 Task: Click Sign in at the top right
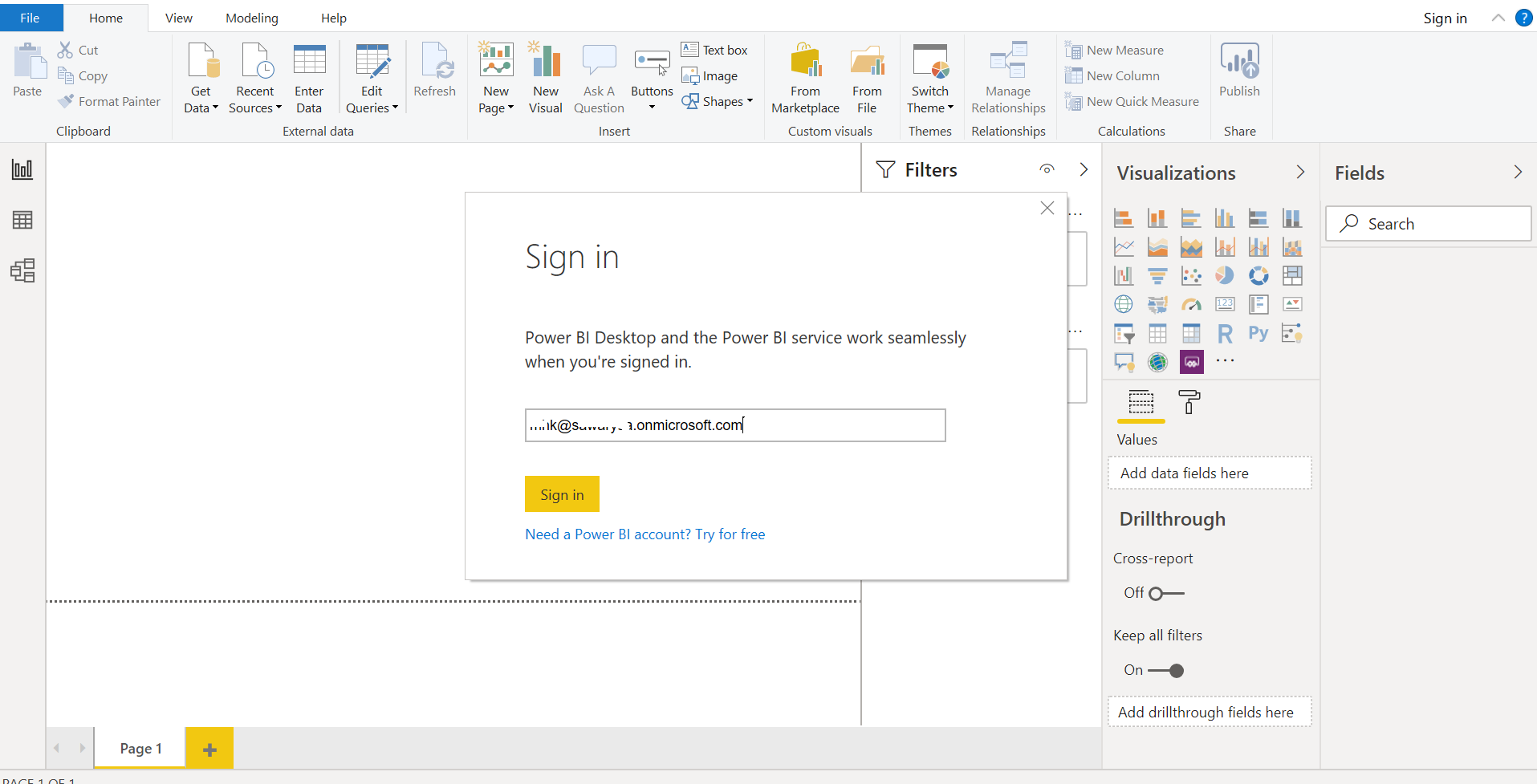pyautogui.click(x=1445, y=18)
